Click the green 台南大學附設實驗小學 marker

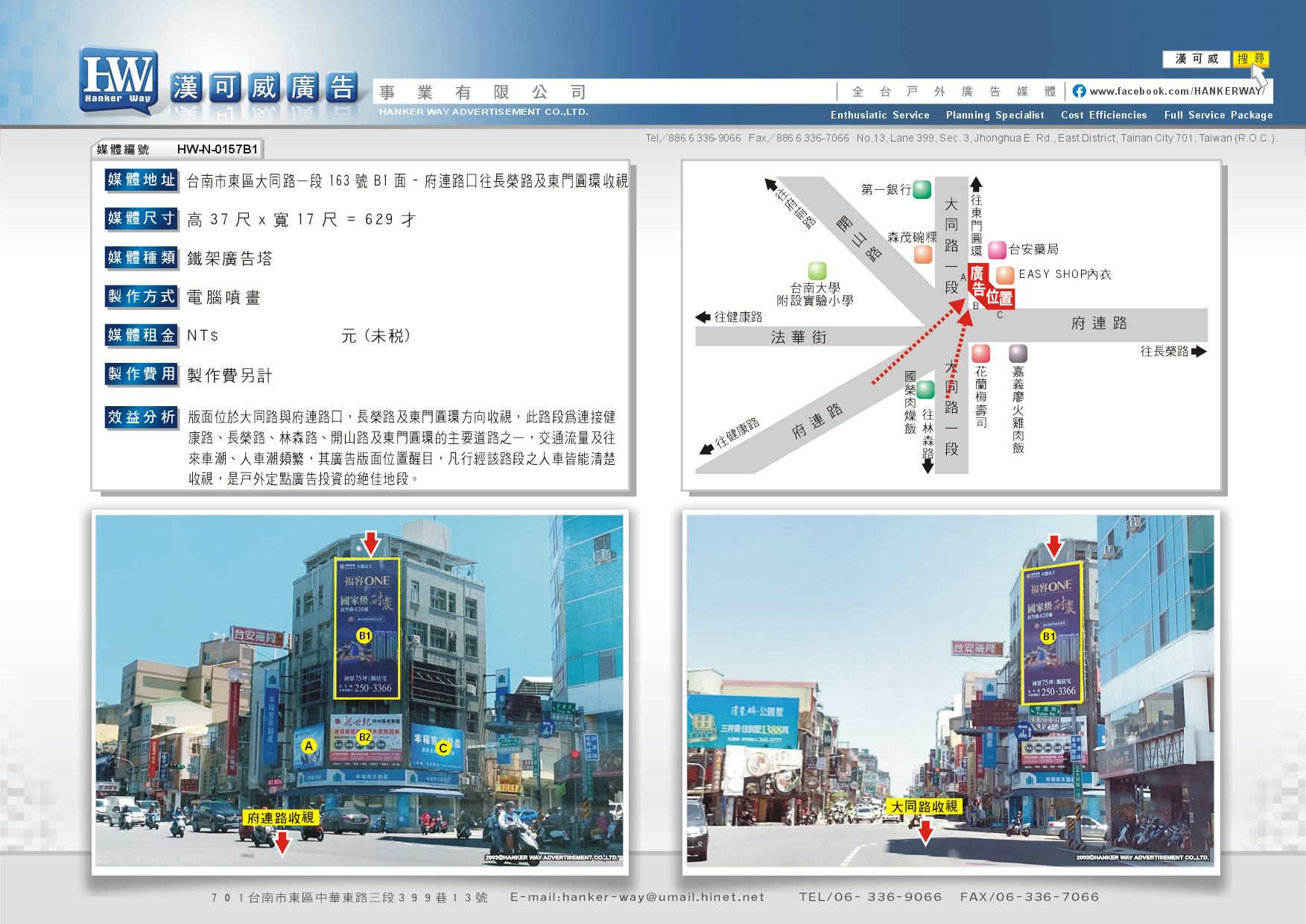(x=817, y=270)
